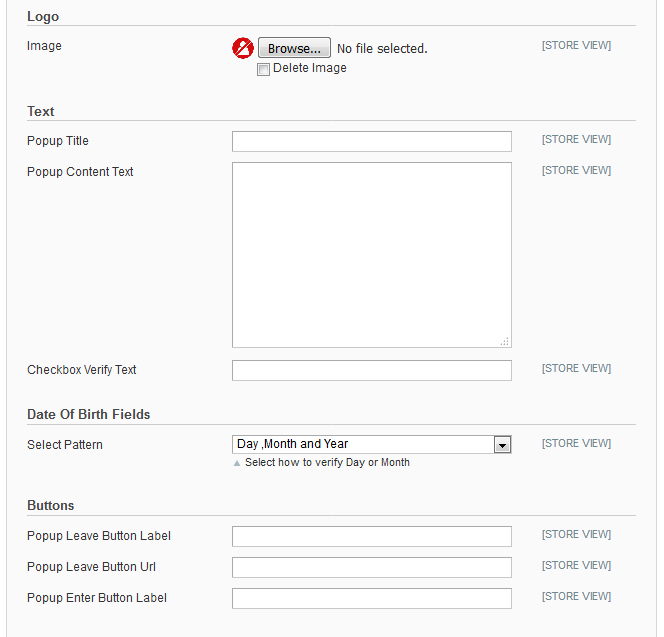Click the No file selected text

point(382,49)
